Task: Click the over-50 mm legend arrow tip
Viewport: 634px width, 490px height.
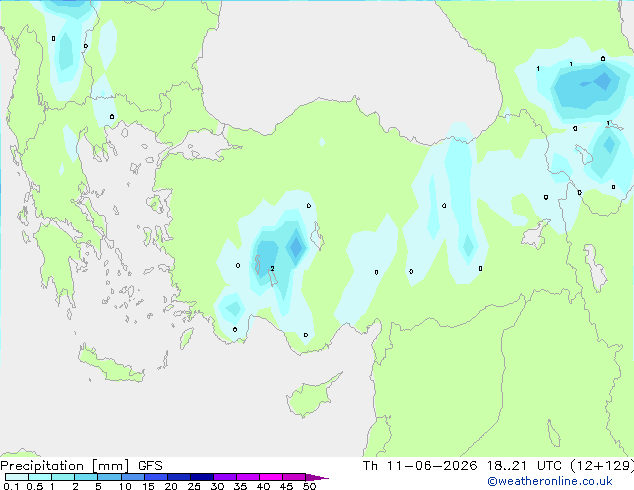Action: 317,477
